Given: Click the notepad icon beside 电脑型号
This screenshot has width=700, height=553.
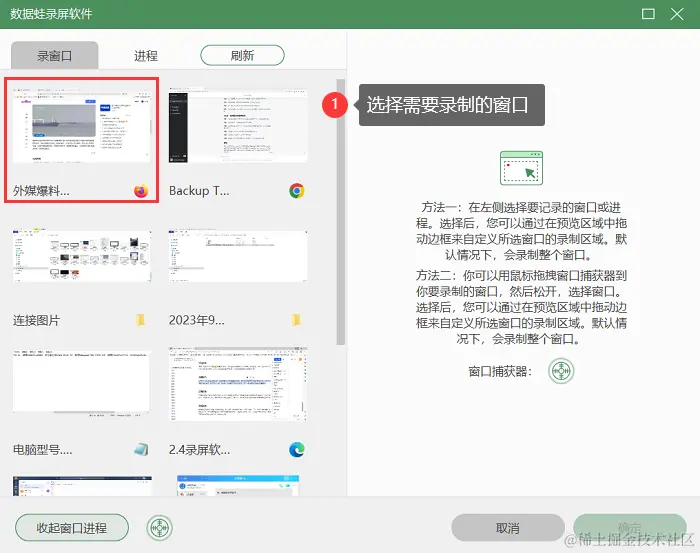Looking at the screenshot, I should [141, 449].
